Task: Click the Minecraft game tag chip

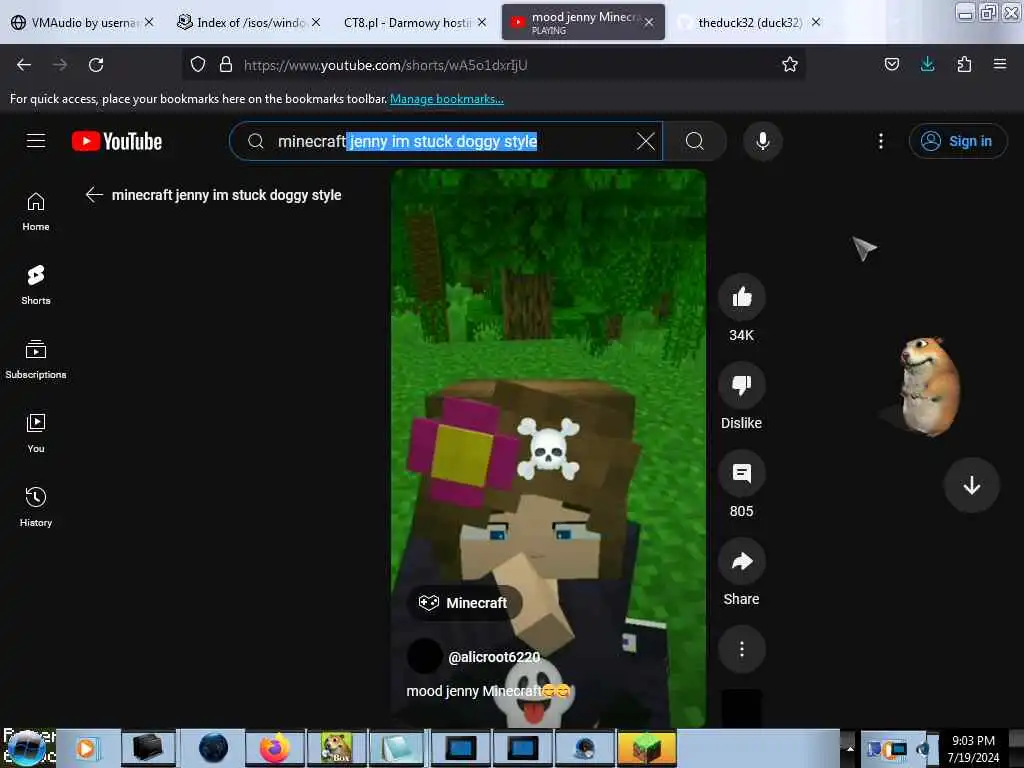Action: point(464,603)
